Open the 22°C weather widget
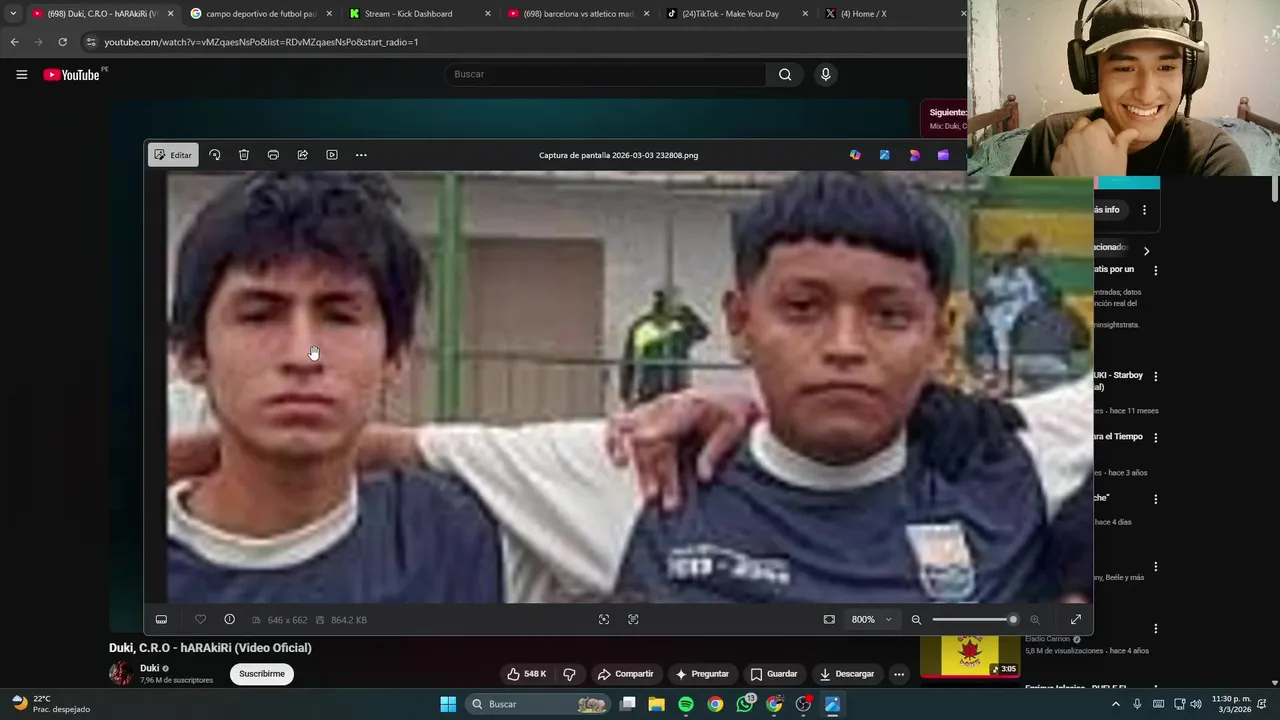1280x720 pixels. pyautogui.click(x=52, y=704)
